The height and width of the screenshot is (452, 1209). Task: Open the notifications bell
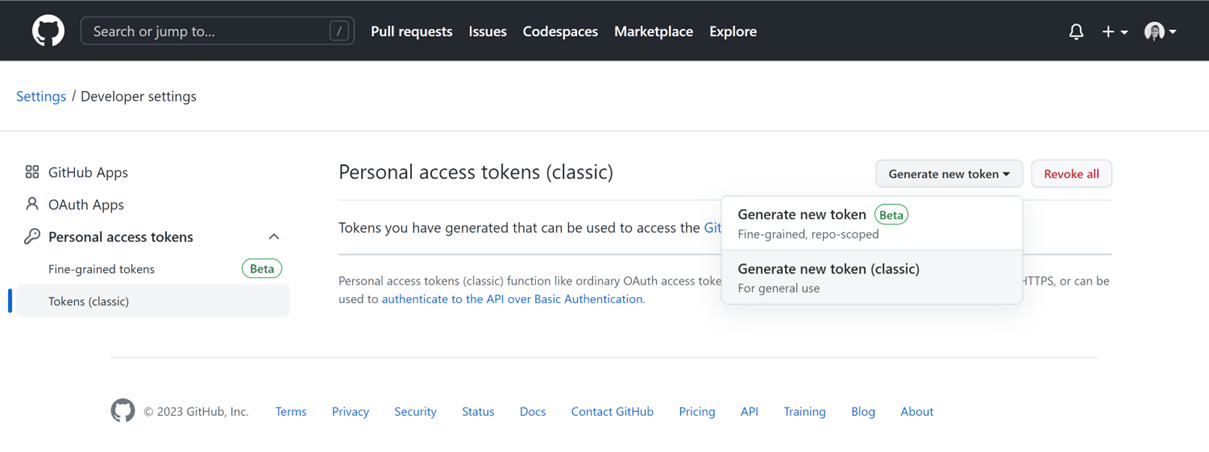[x=1076, y=32]
